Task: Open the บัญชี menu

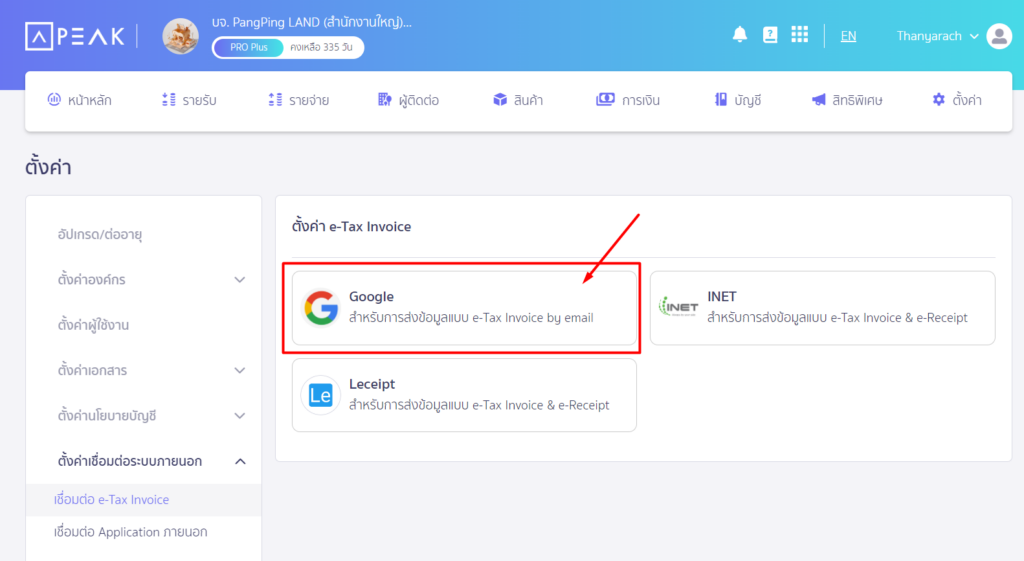Action: tap(738, 100)
